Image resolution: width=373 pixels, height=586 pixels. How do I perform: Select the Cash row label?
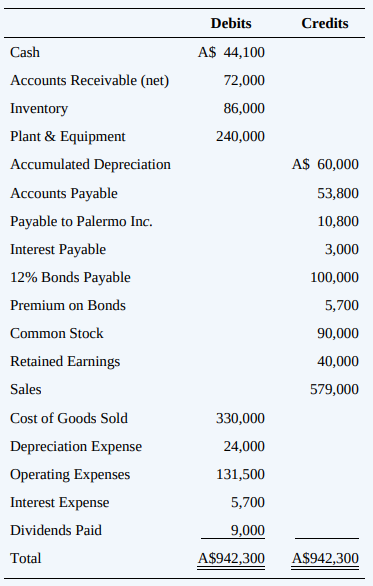click(x=25, y=52)
